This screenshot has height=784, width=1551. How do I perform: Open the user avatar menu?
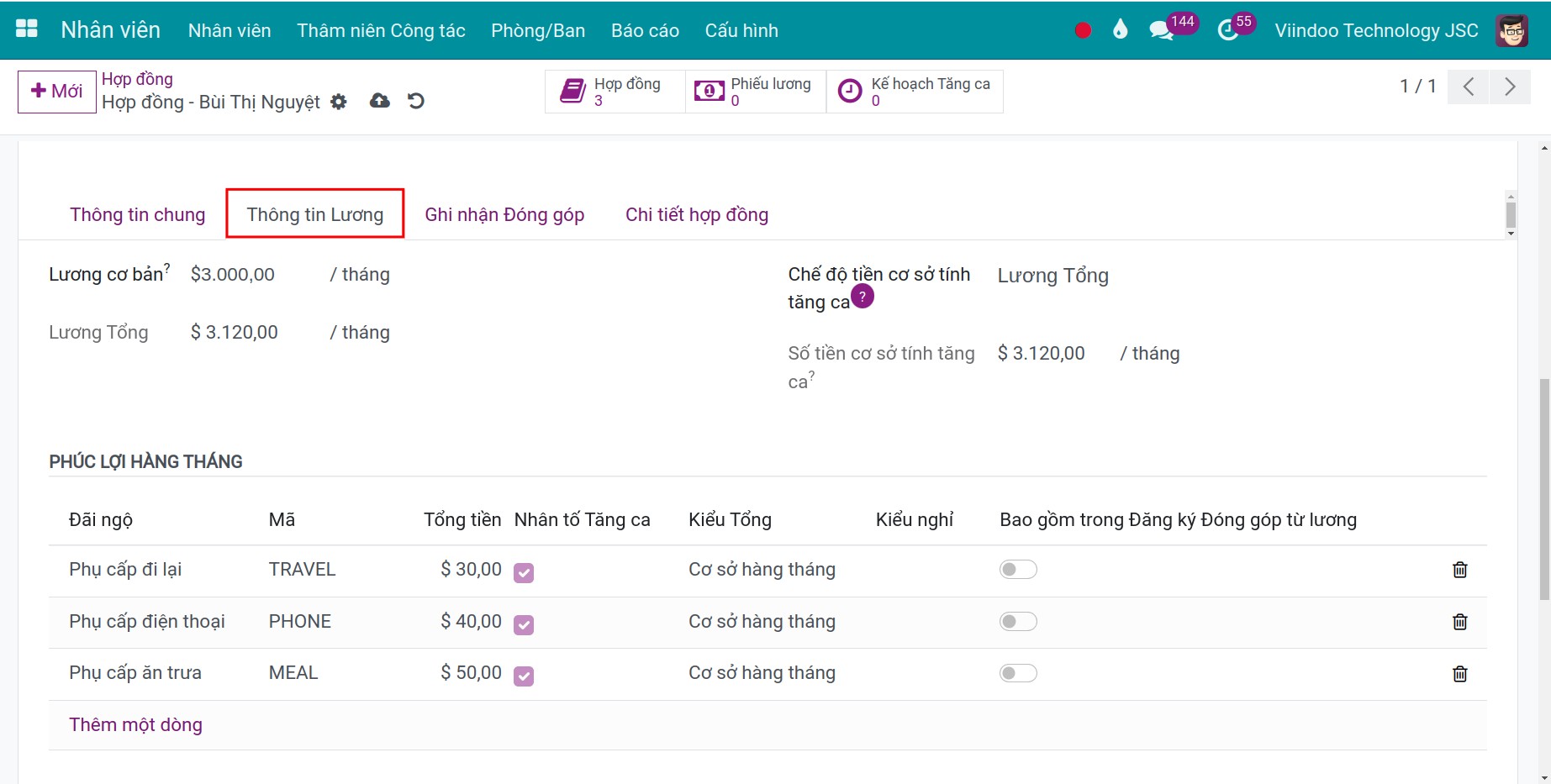(x=1511, y=30)
